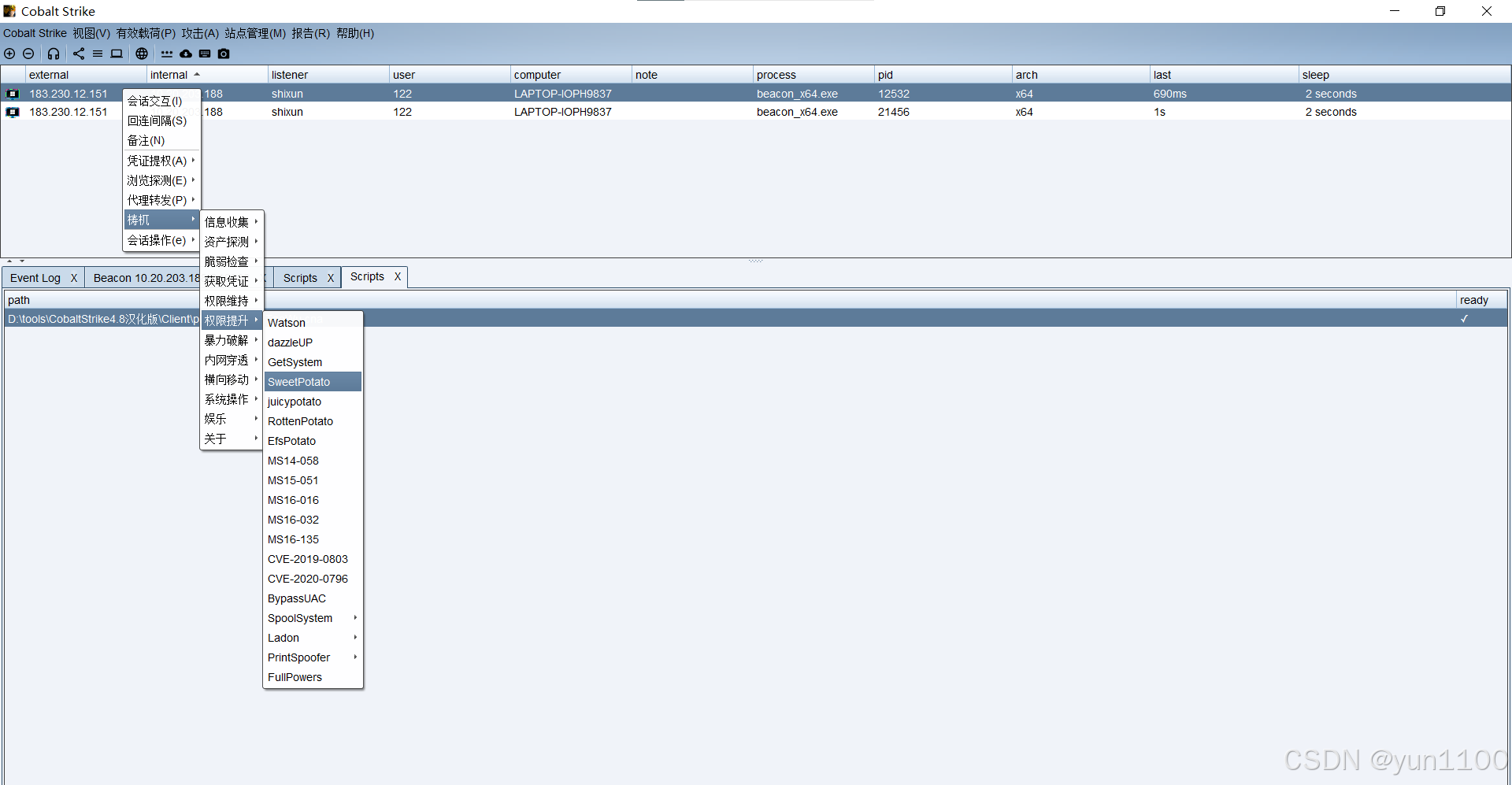Viewport: 1512px width, 785px height.
Task: Expand the 凭证提权(A) submenu
Action: [x=161, y=161]
